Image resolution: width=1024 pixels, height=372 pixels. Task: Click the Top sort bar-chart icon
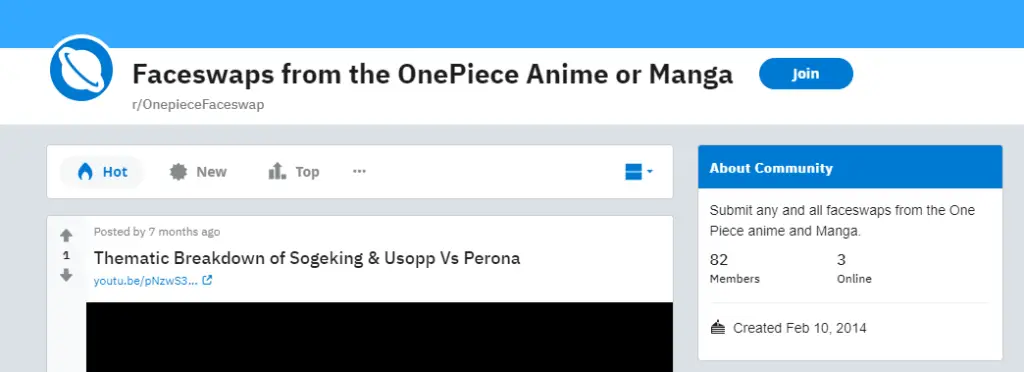(x=277, y=172)
